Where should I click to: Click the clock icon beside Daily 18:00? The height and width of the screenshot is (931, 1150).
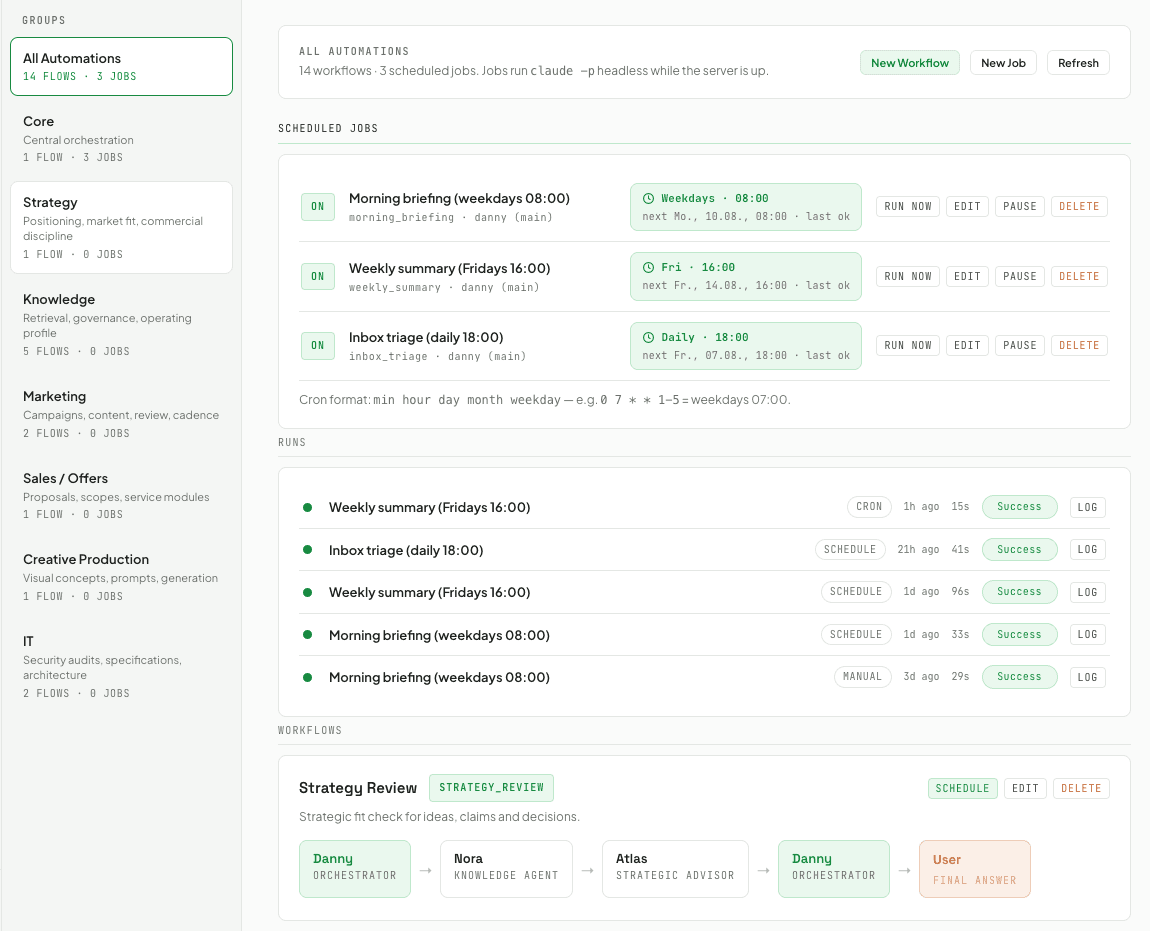click(648, 337)
